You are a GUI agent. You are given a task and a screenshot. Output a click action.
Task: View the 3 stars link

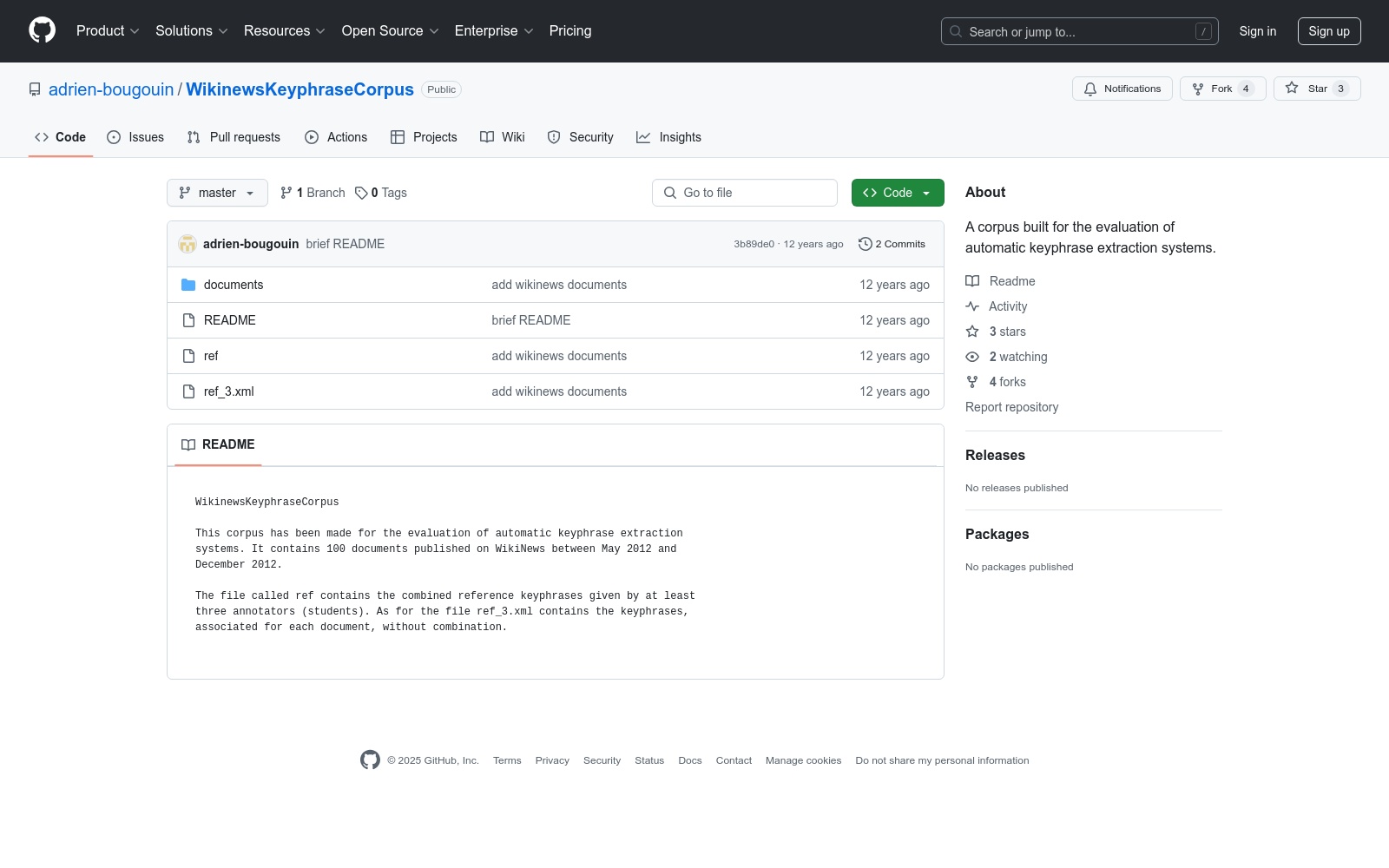[x=996, y=332]
